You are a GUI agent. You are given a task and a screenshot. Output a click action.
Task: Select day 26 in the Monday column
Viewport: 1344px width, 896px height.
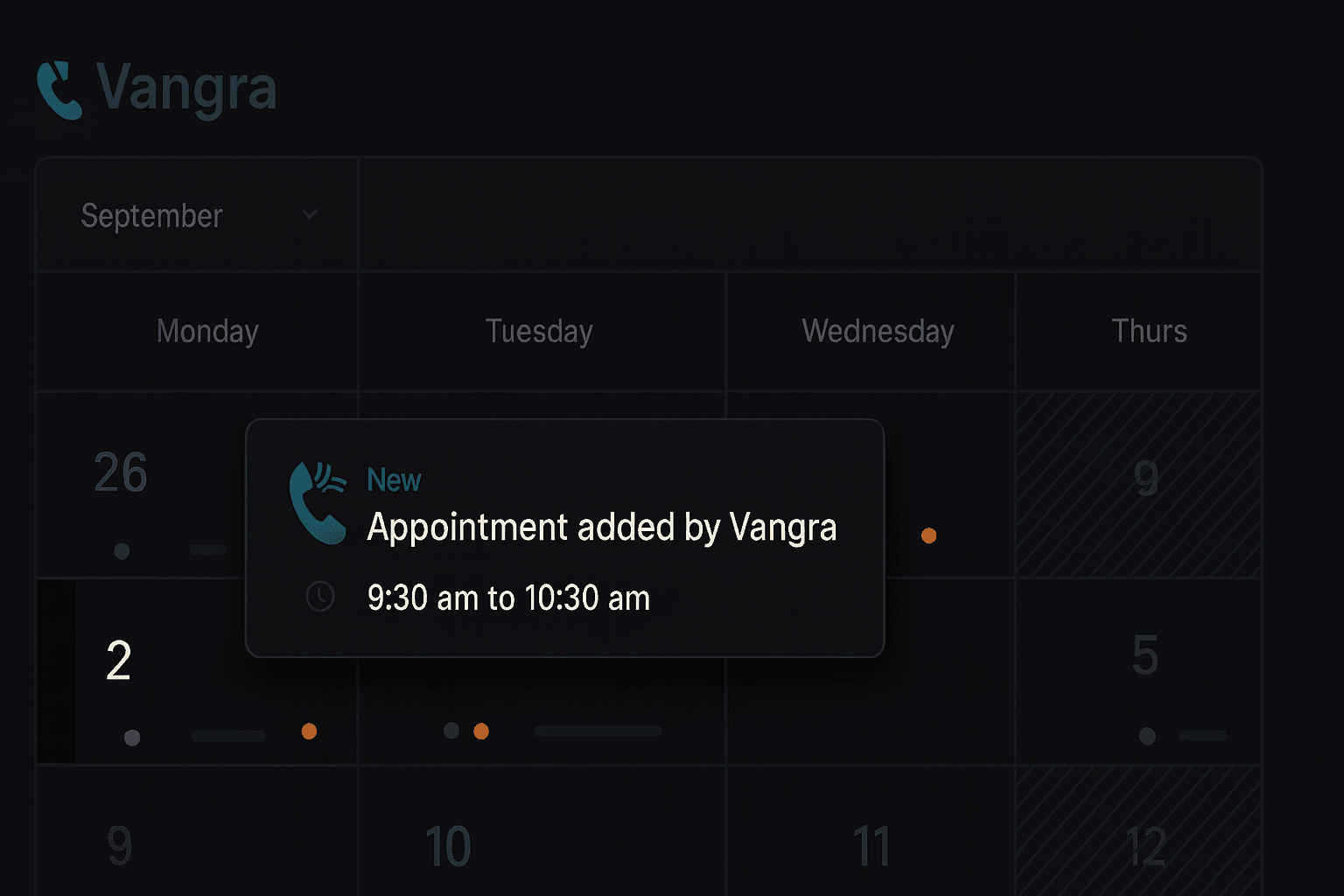tap(121, 473)
